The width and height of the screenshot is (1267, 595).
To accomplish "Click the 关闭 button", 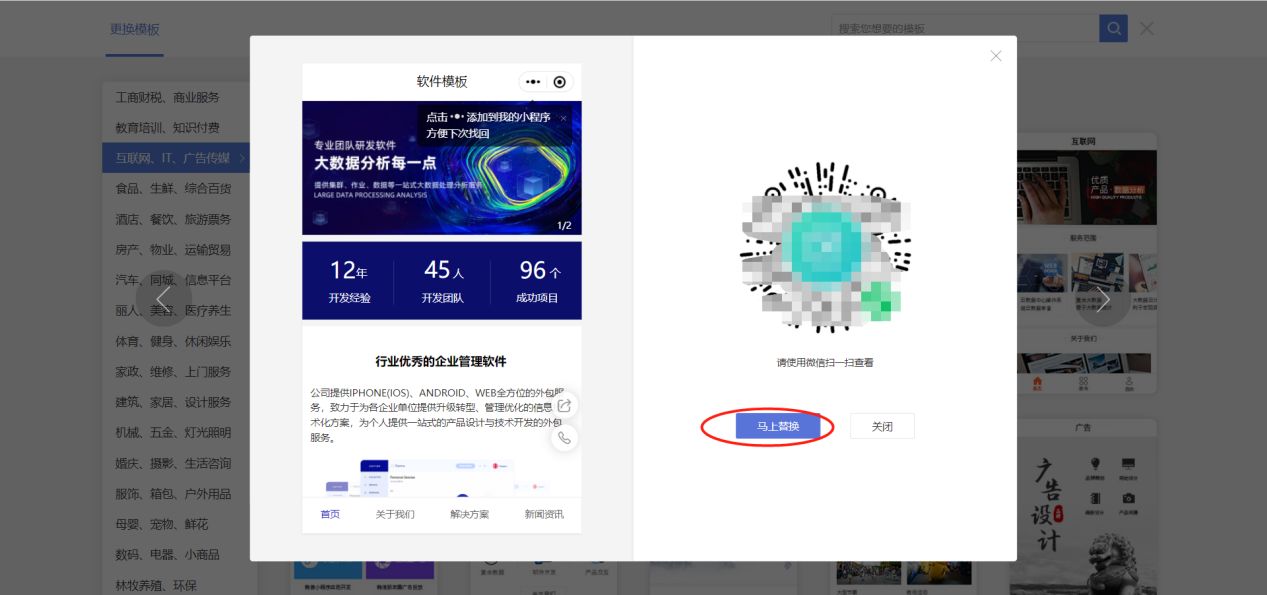I will tap(882, 426).
